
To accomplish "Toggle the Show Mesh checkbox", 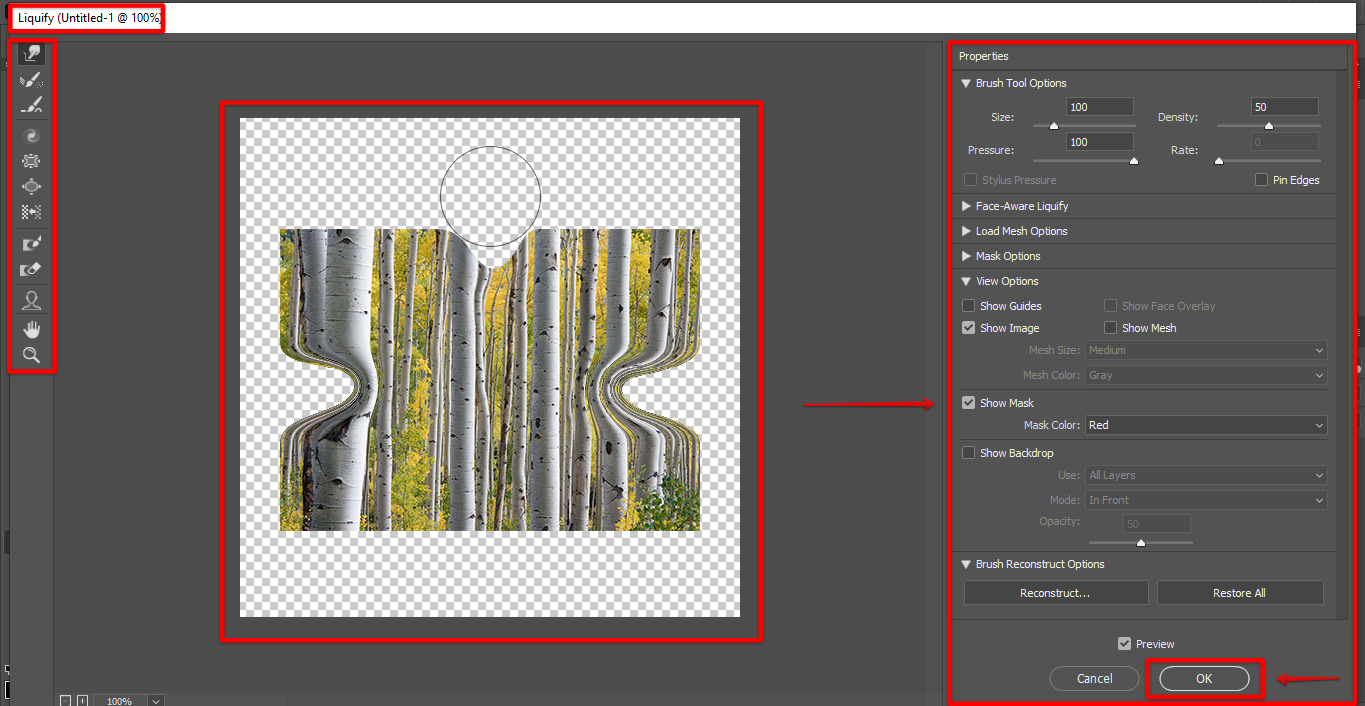I will [1110, 328].
